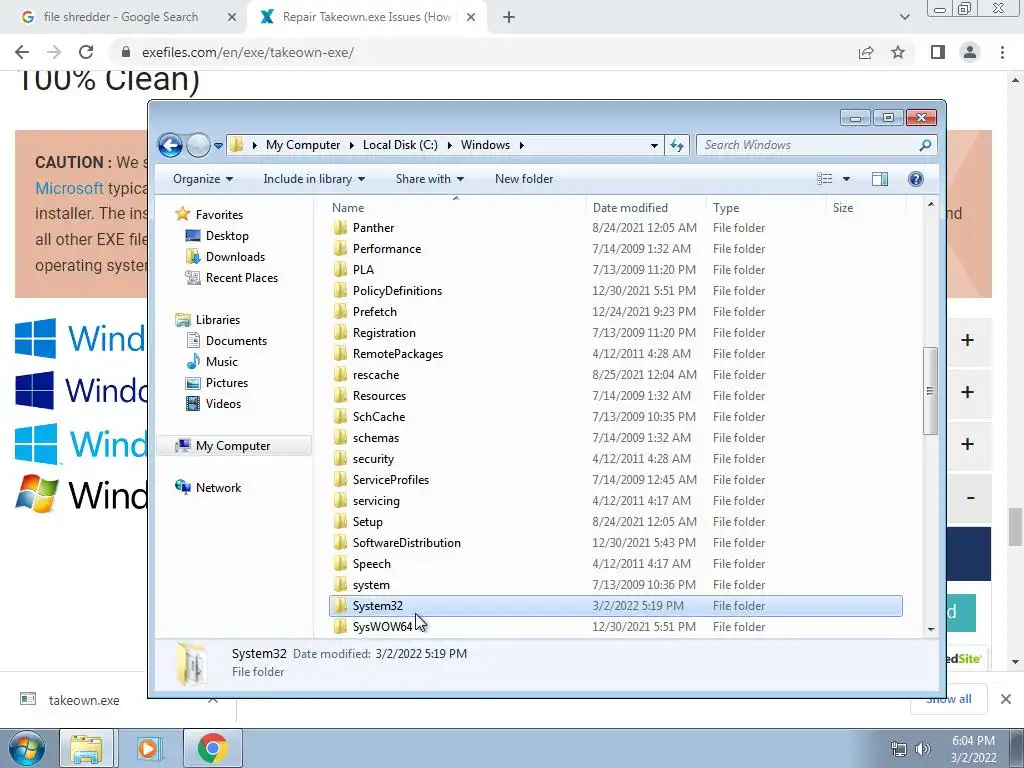Select My Computer in navigation pane
This screenshot has height=768, width=1024.
233,446
